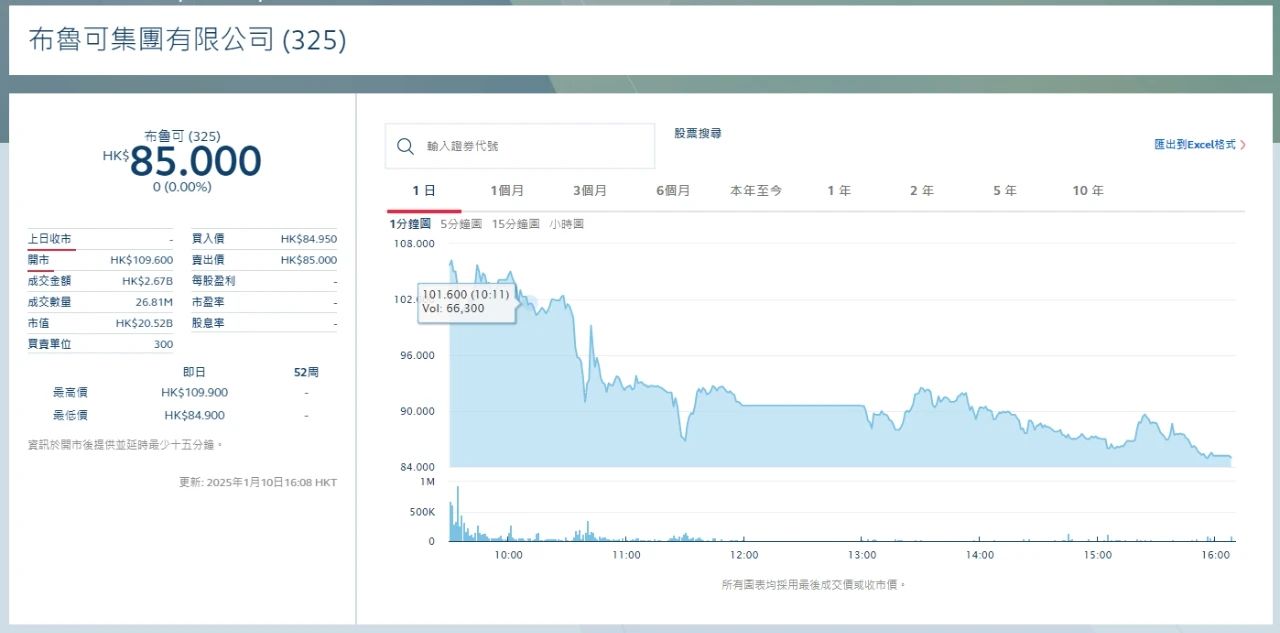Click the 每股盈利 label
The image size is (1280, 633).
[x=213, y=281]
